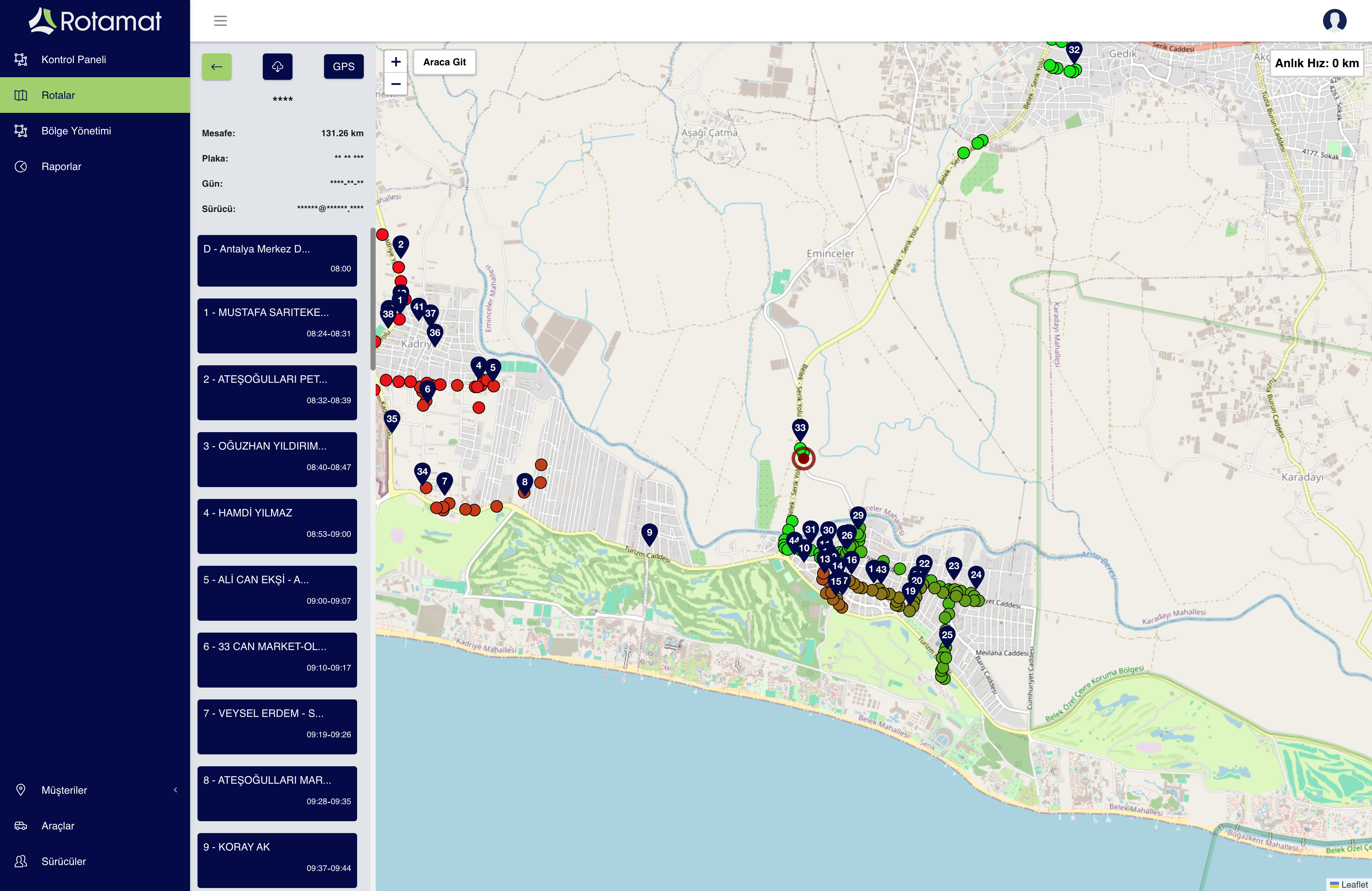Click map marker number 24

click(976, 577)
